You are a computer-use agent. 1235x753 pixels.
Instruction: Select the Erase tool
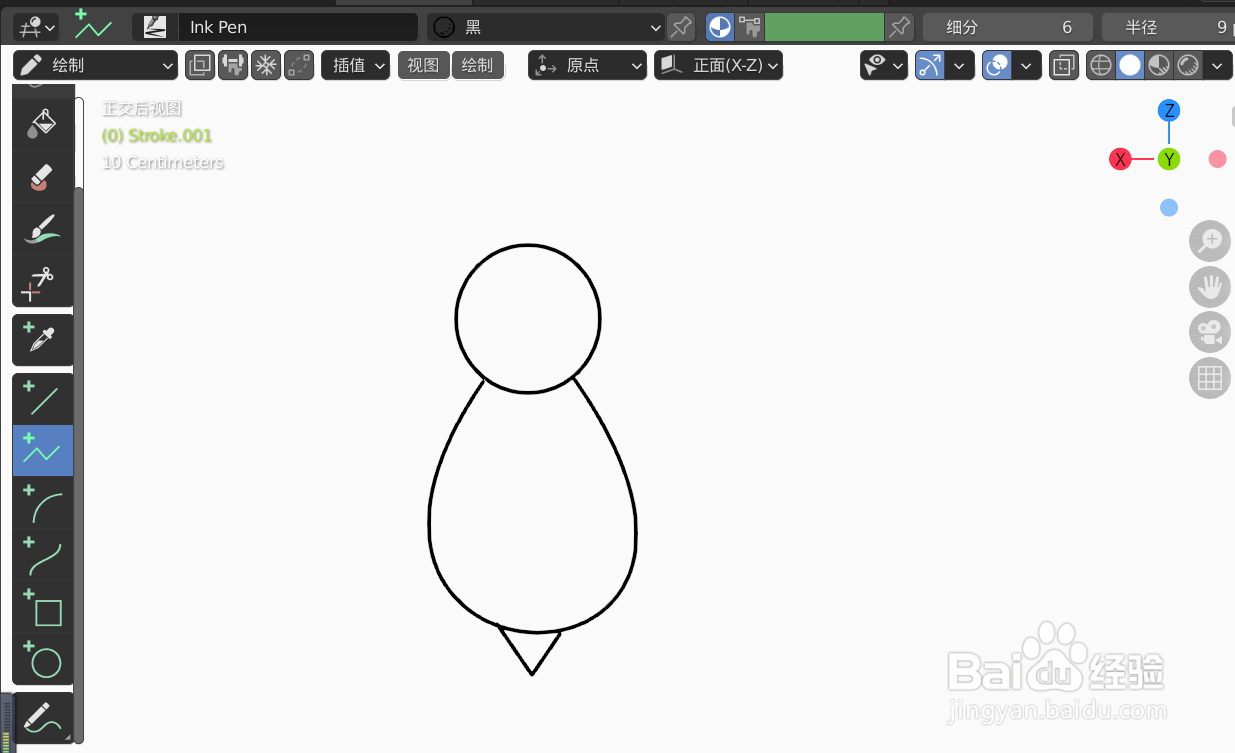(42, 177)
